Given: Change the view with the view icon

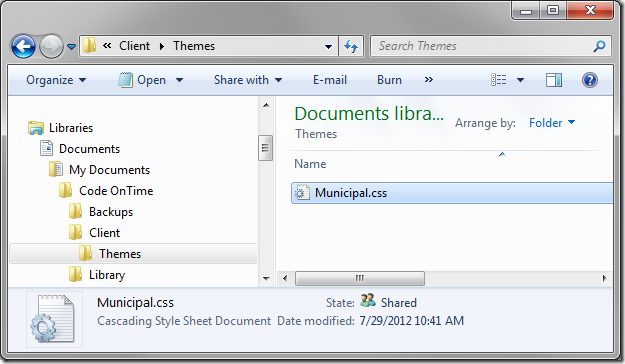Looking at the screenshot, I should (x=499, y=80).
